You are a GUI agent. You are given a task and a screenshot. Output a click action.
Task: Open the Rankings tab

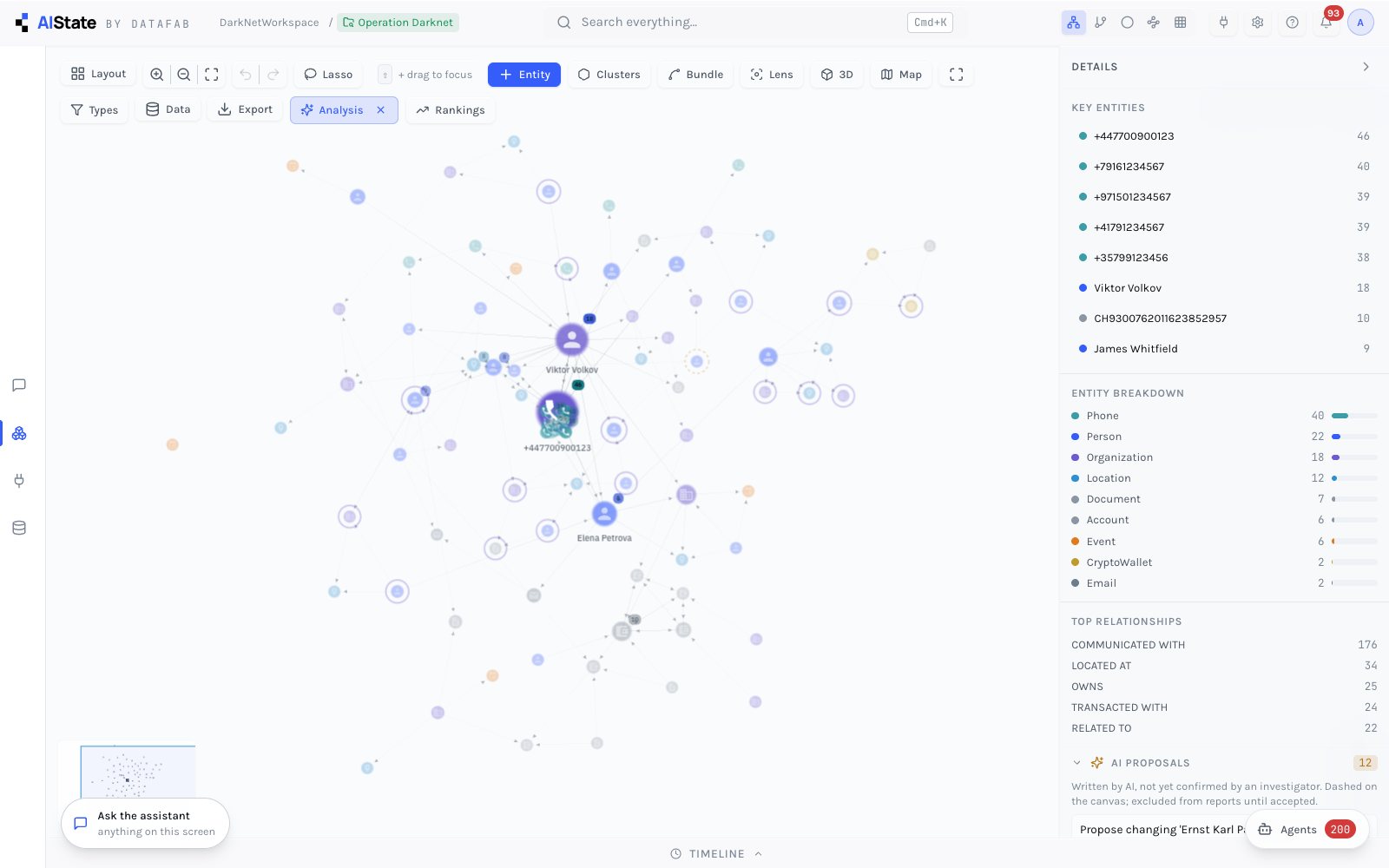click(451, 110)
